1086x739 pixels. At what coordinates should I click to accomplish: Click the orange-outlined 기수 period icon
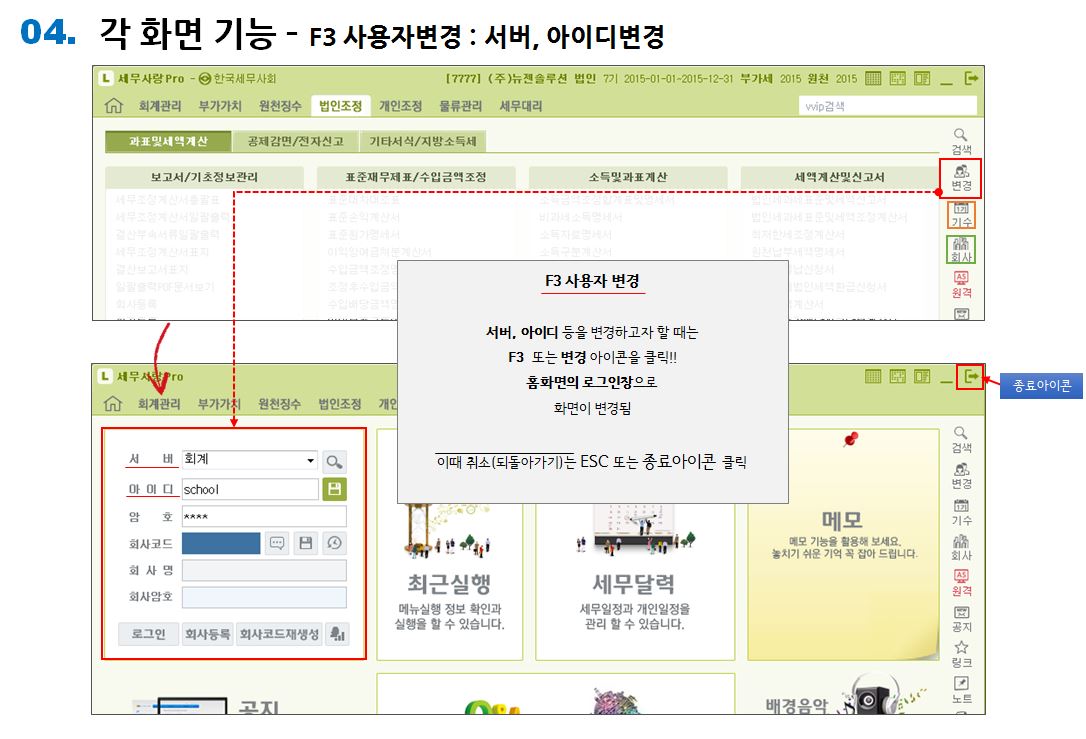click(961, 214)
